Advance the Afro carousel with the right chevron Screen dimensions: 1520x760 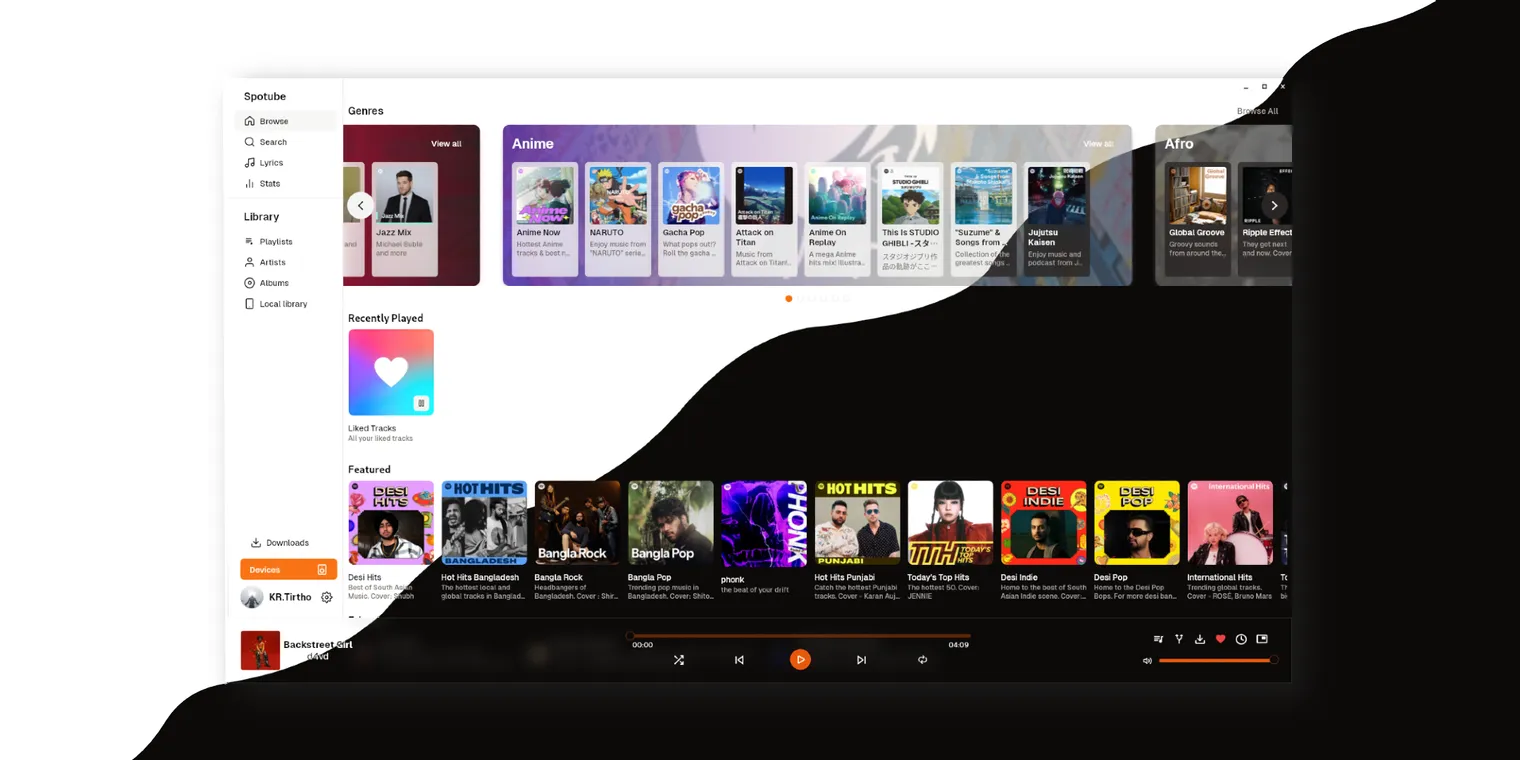(x=1274, y=205)
